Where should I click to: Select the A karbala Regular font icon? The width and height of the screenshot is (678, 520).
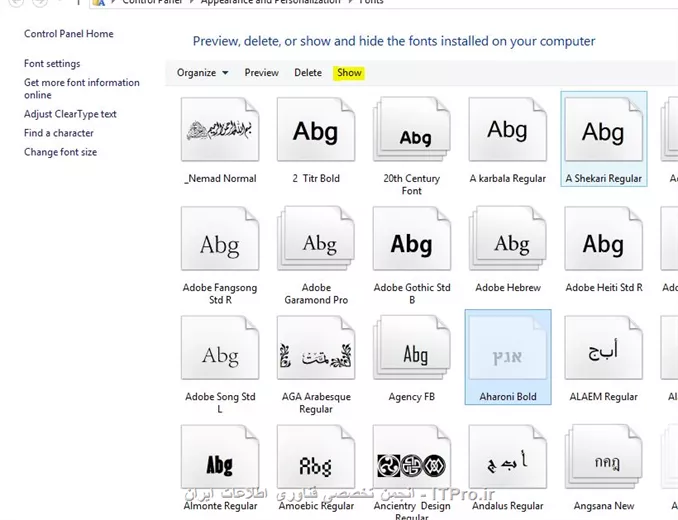pos(508,129)
